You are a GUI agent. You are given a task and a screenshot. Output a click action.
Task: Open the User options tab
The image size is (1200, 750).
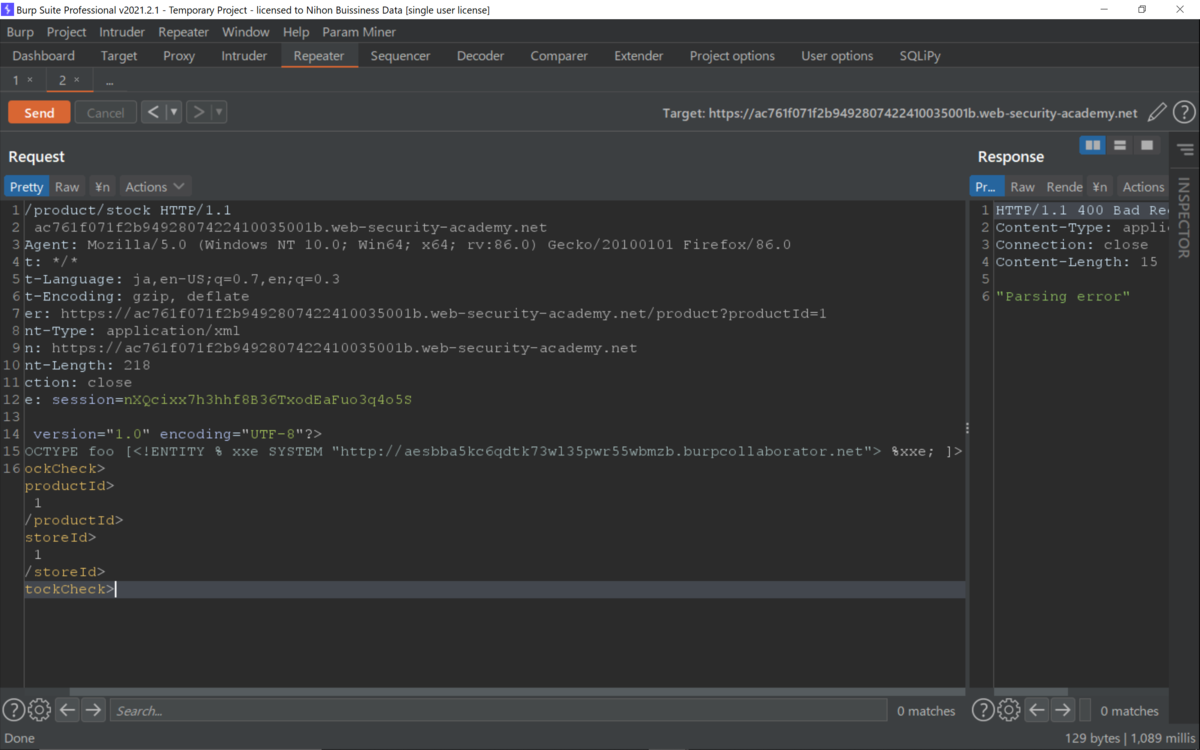[x=837, y=56]
